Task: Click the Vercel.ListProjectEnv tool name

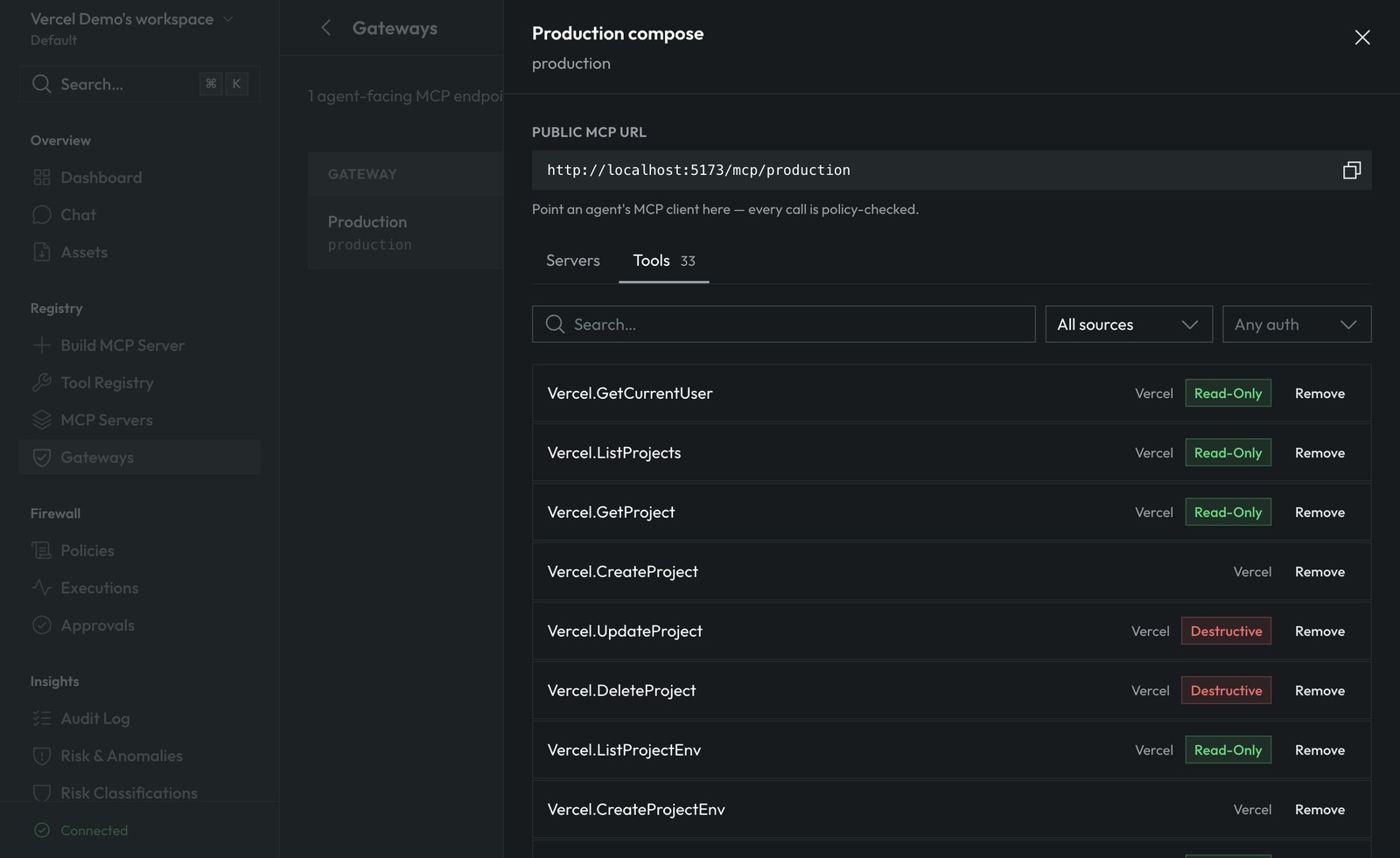Action: coord(625,750)
